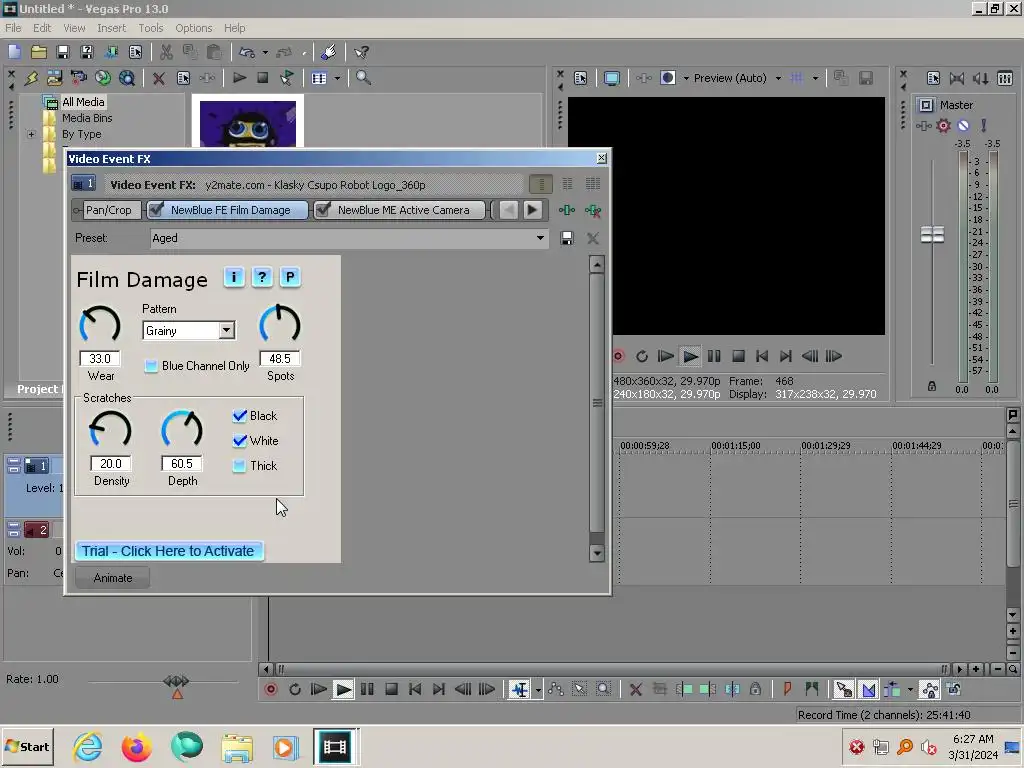Toggle the NewBlue ME Active Camera checkbox
The height and width of the screenshot is (768, 1024).
point(323,210)
